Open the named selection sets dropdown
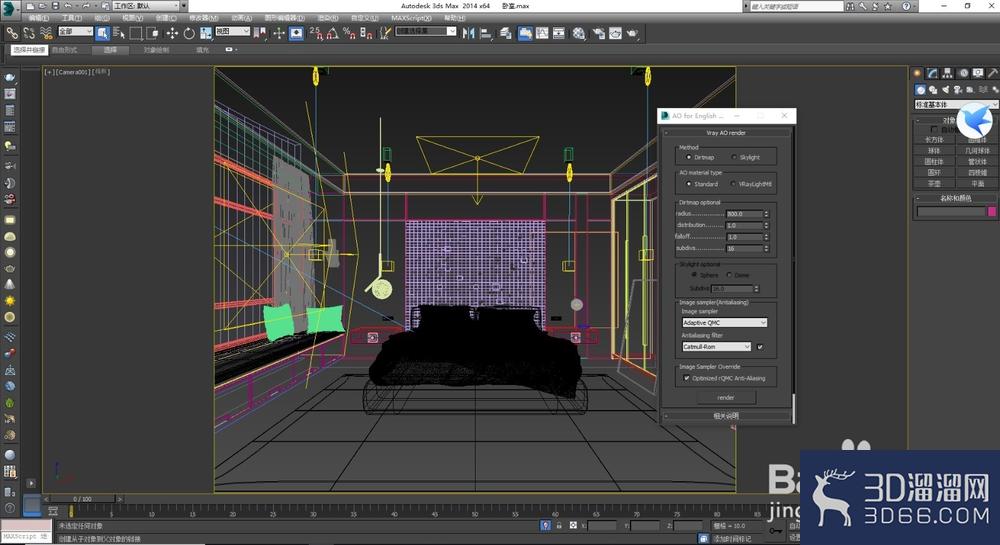This screenshot has height=545, width=1000. (x=426, y=31)
